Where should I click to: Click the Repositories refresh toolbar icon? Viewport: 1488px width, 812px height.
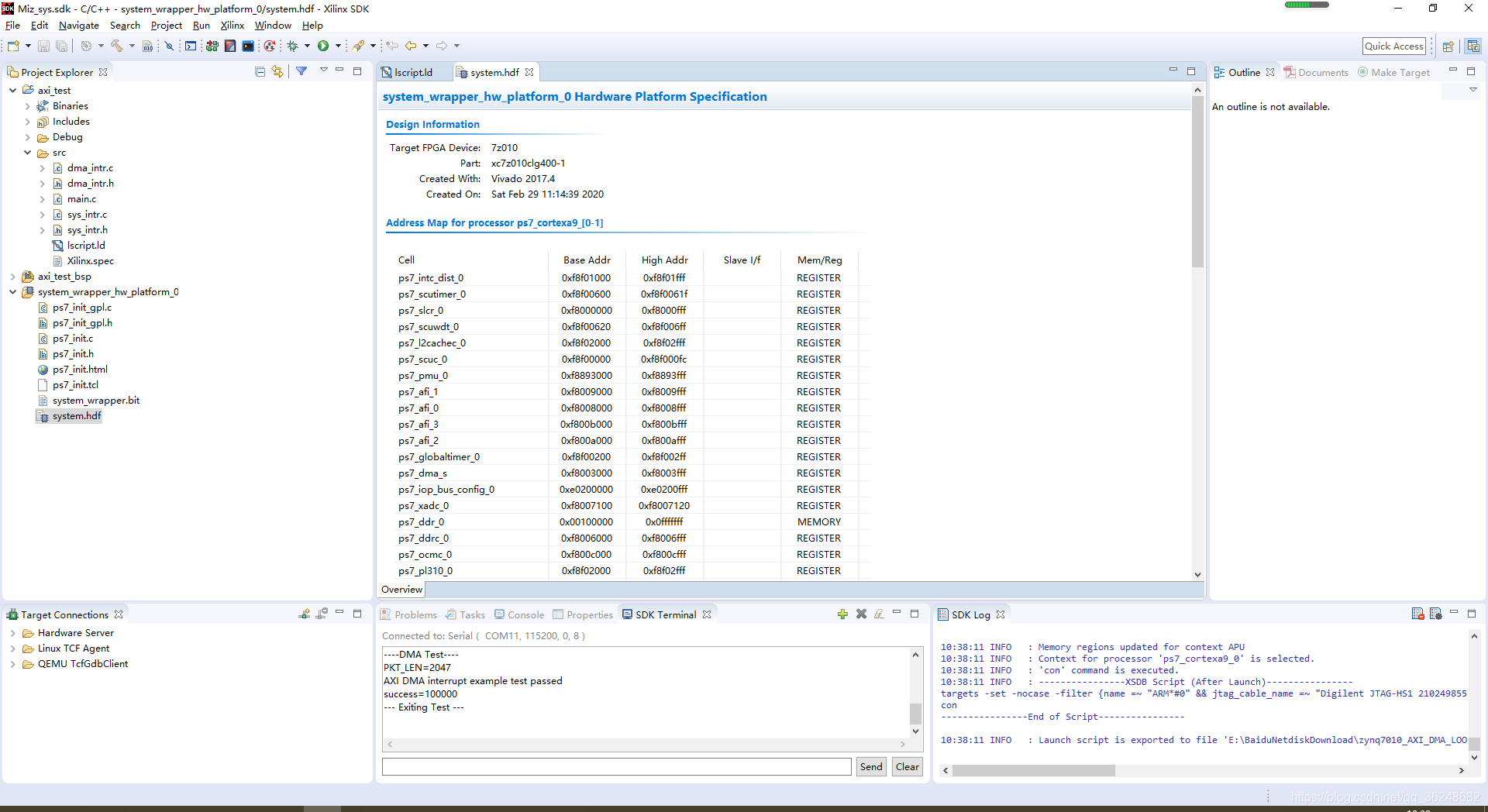click(269, 46)
